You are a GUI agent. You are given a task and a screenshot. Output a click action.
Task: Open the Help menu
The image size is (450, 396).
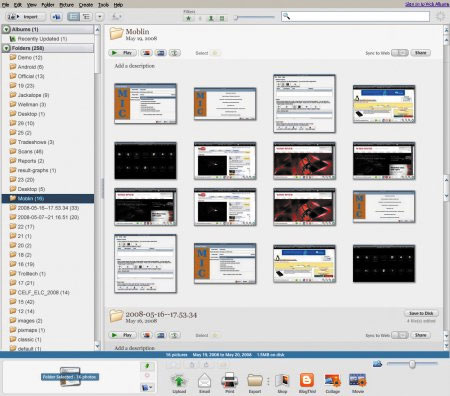coord(118,5)
